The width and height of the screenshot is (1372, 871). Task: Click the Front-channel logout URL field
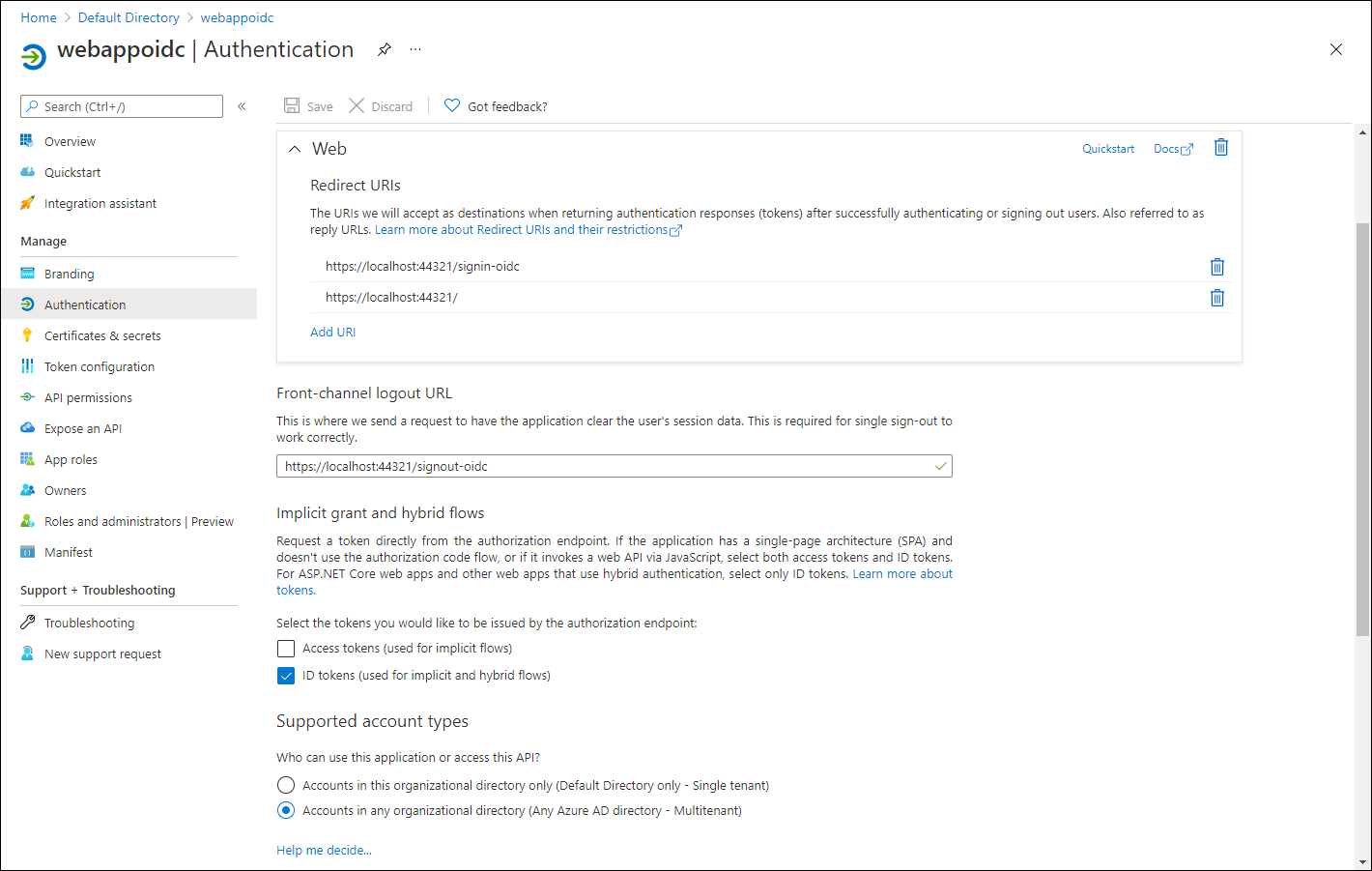click(615, 466)
